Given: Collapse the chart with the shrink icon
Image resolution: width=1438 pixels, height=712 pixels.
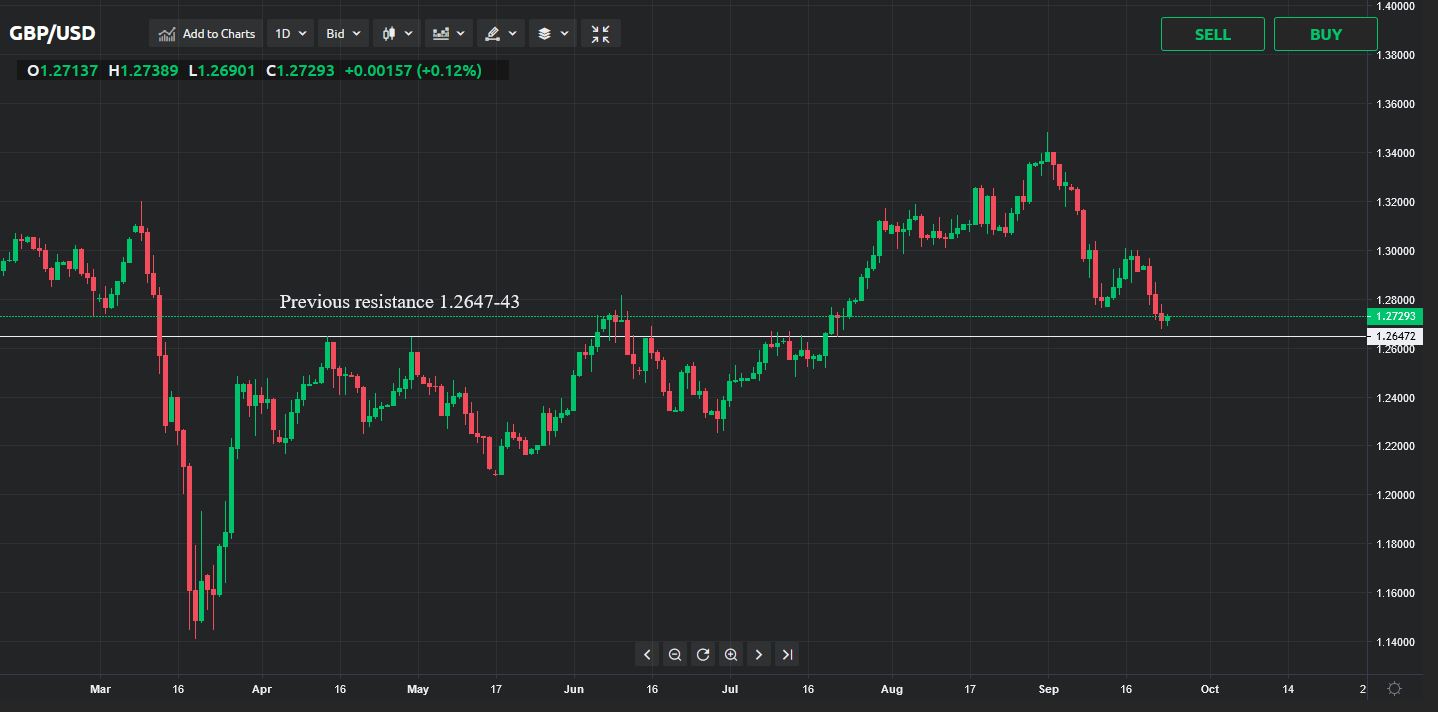Looking at the screenshot, I should 600,33.
